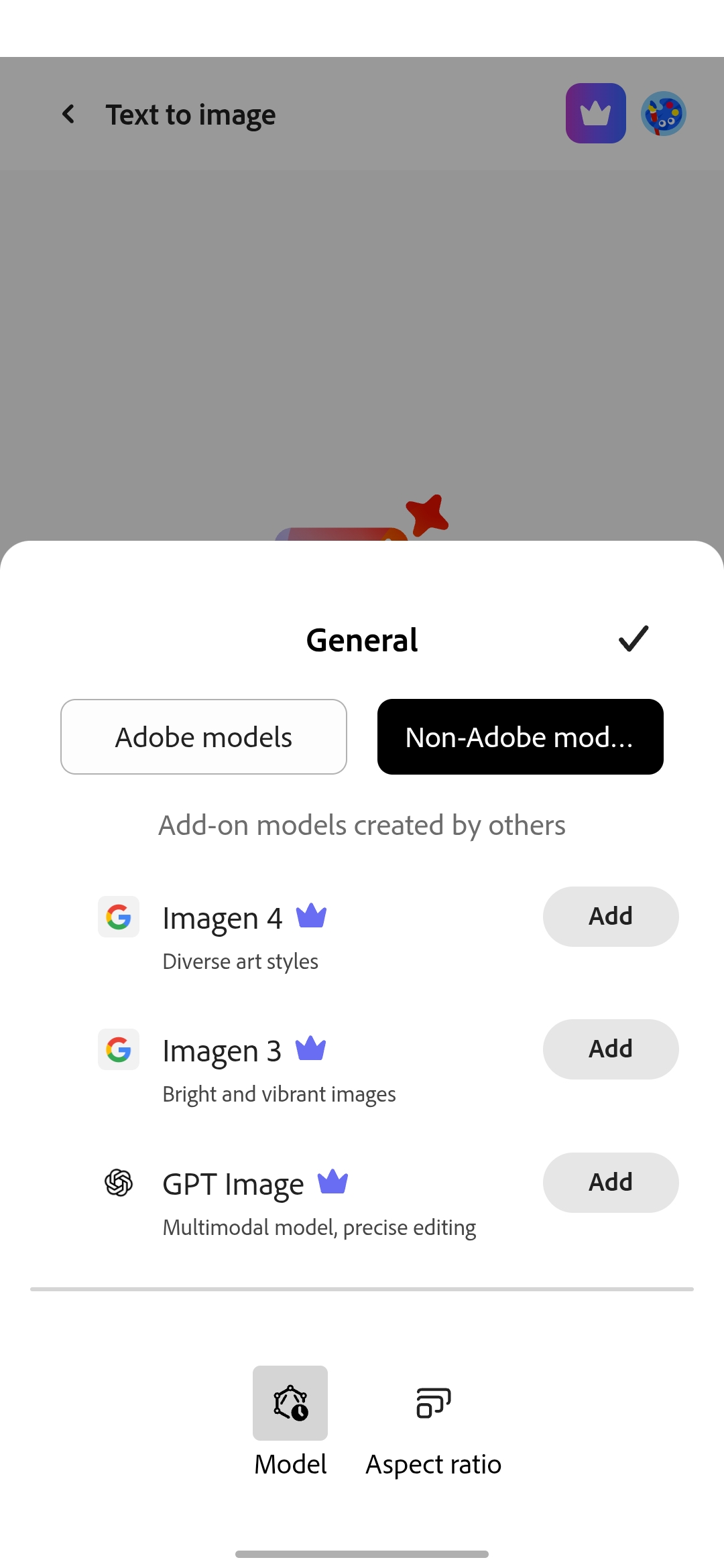Tap the premium crown next to Imagen 4
The width and height of the screenshot is (724, 1568).
pyautogui.click(x=311, y=916)
